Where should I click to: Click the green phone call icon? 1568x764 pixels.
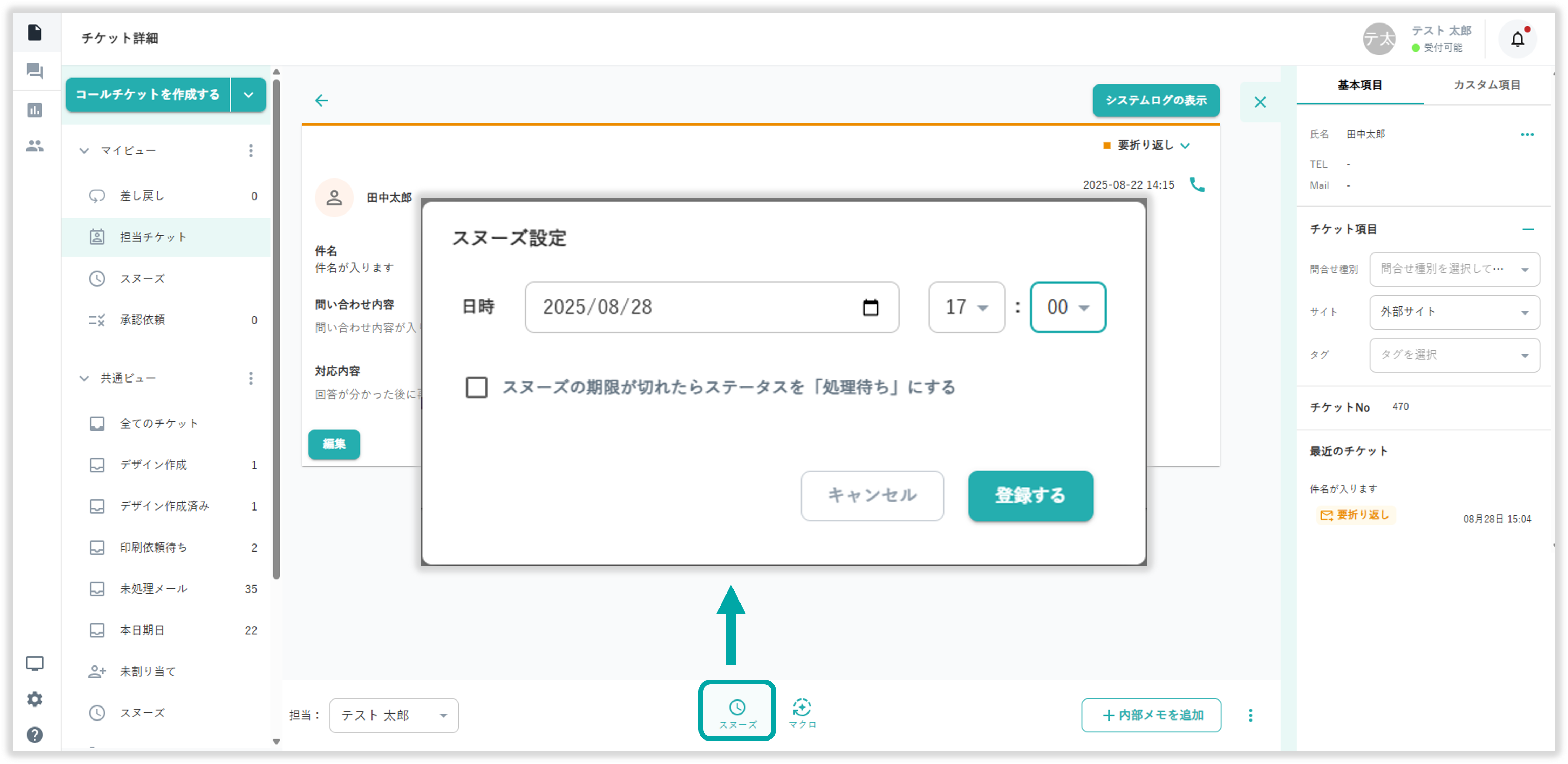pyautogui.click(x=1197, y=184)
